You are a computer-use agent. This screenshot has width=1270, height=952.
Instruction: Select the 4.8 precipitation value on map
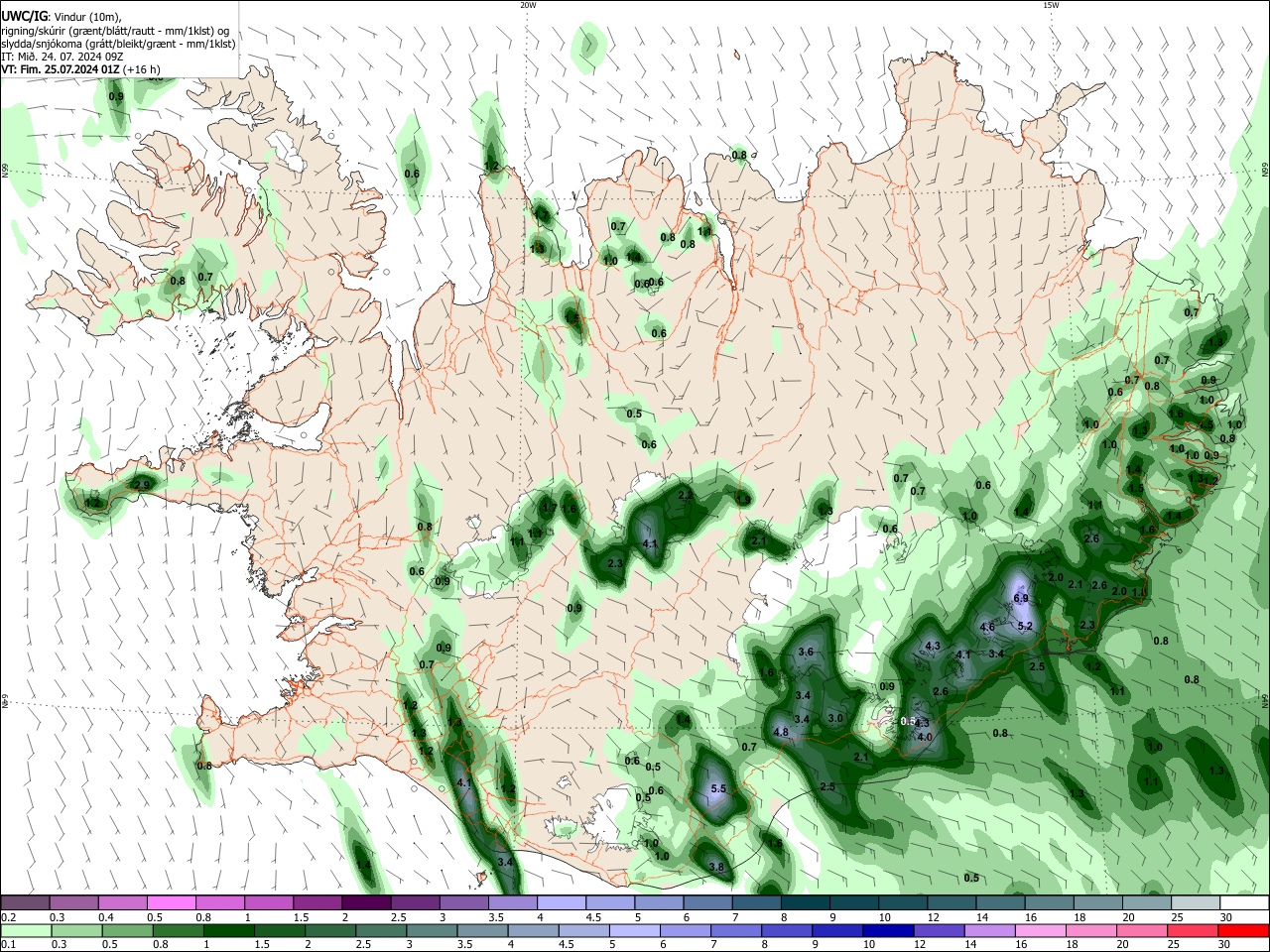click(780, 733)
